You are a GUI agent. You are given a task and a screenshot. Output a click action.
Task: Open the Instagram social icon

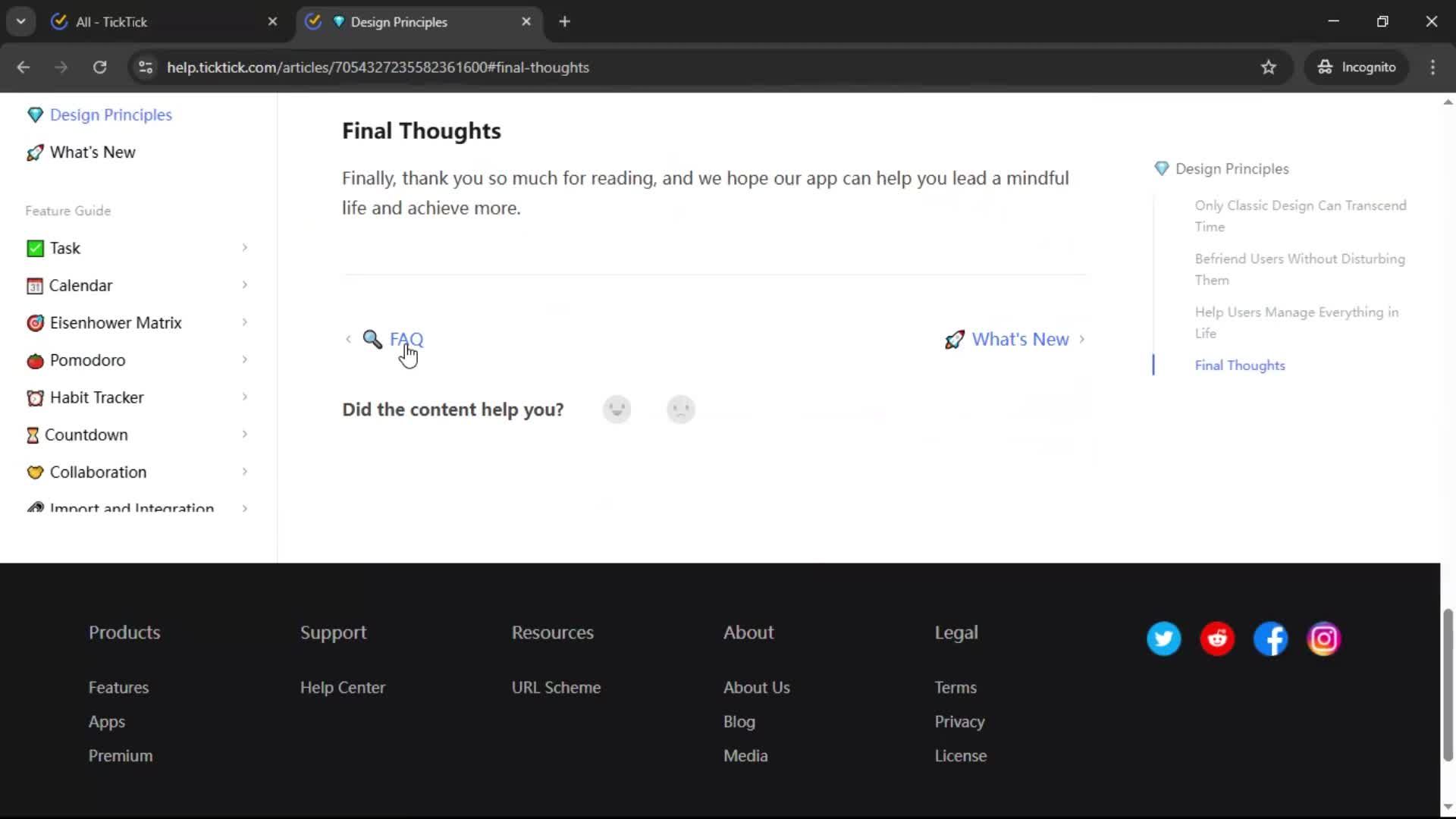tap(1323, 639)
